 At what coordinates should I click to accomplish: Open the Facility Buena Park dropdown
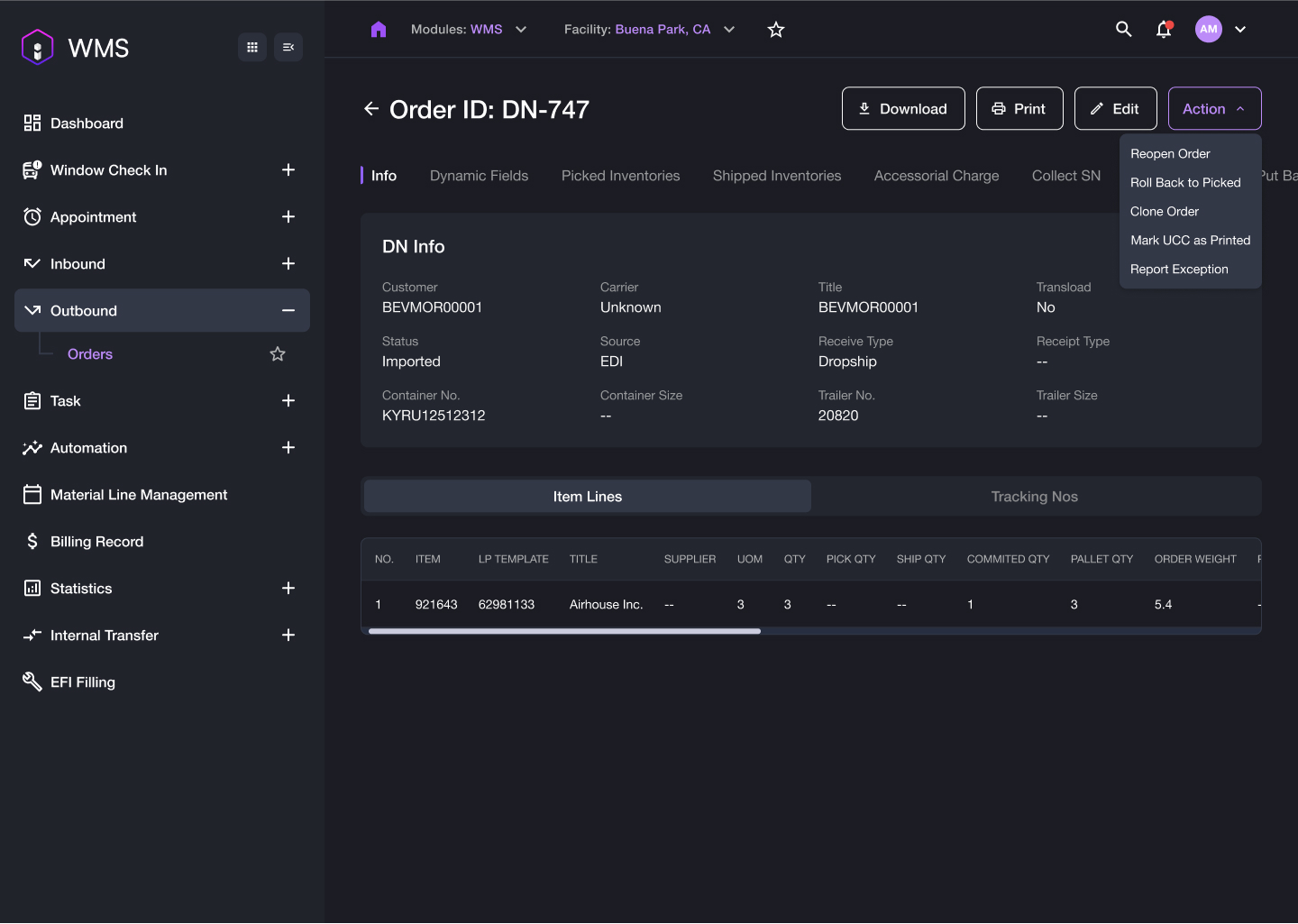point(649,30)
